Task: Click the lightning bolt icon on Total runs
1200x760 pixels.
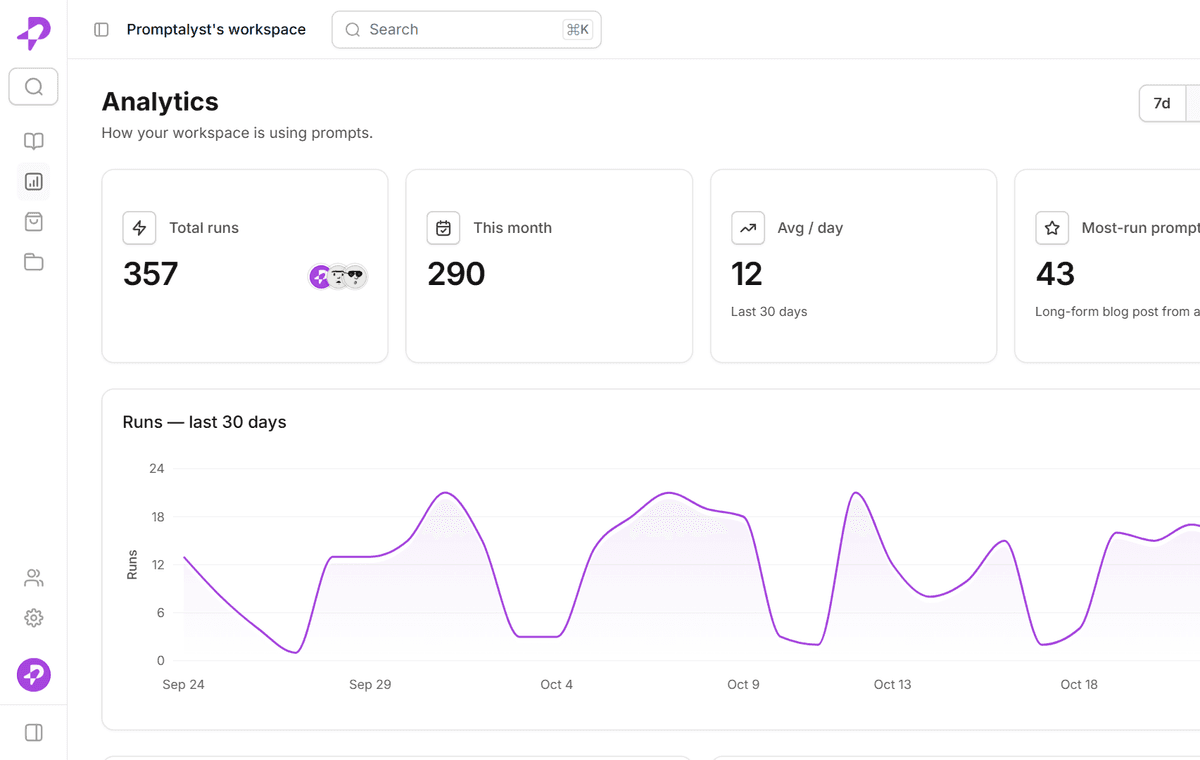Action: click(x=140, y=228)
